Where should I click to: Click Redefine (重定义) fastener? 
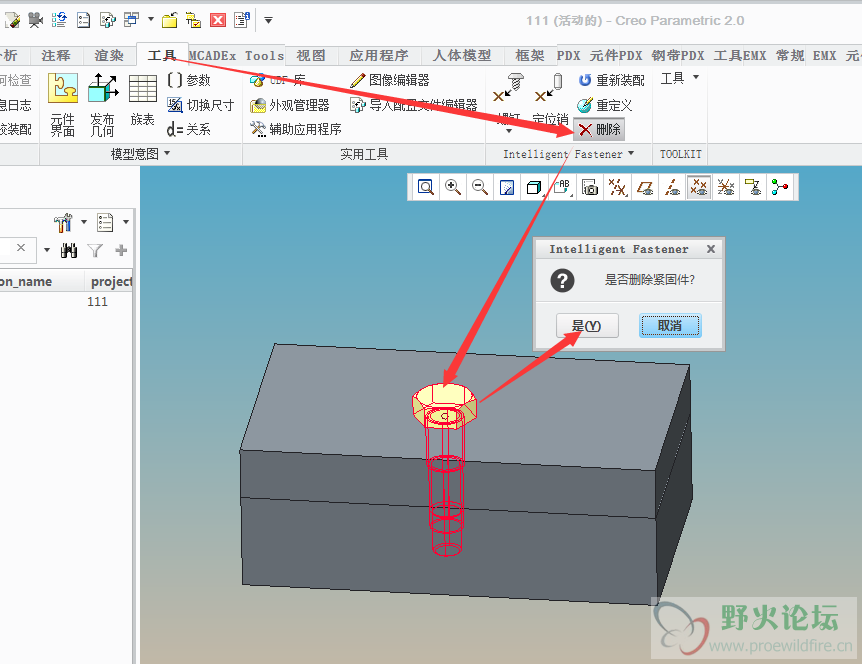tap(604, 105)
